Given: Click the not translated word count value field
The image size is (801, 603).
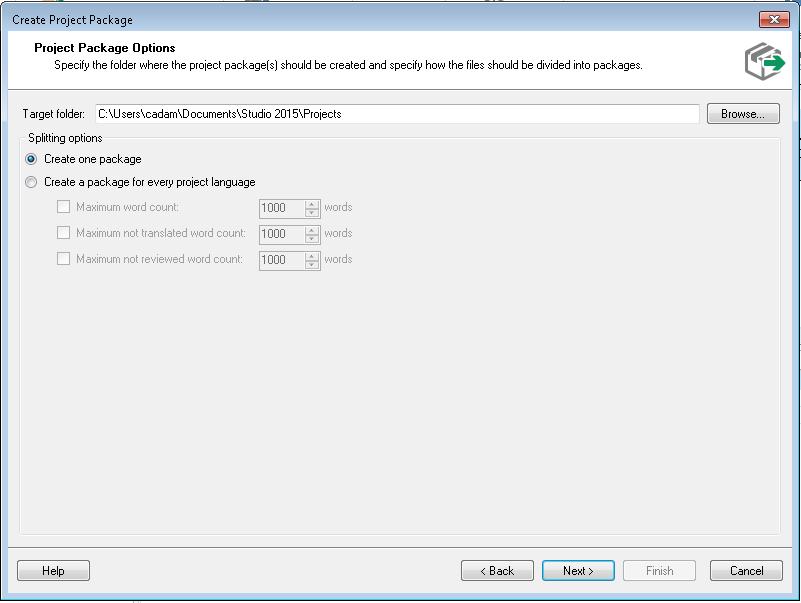Looking at the screenshot, I should click(x=282, y=234).
